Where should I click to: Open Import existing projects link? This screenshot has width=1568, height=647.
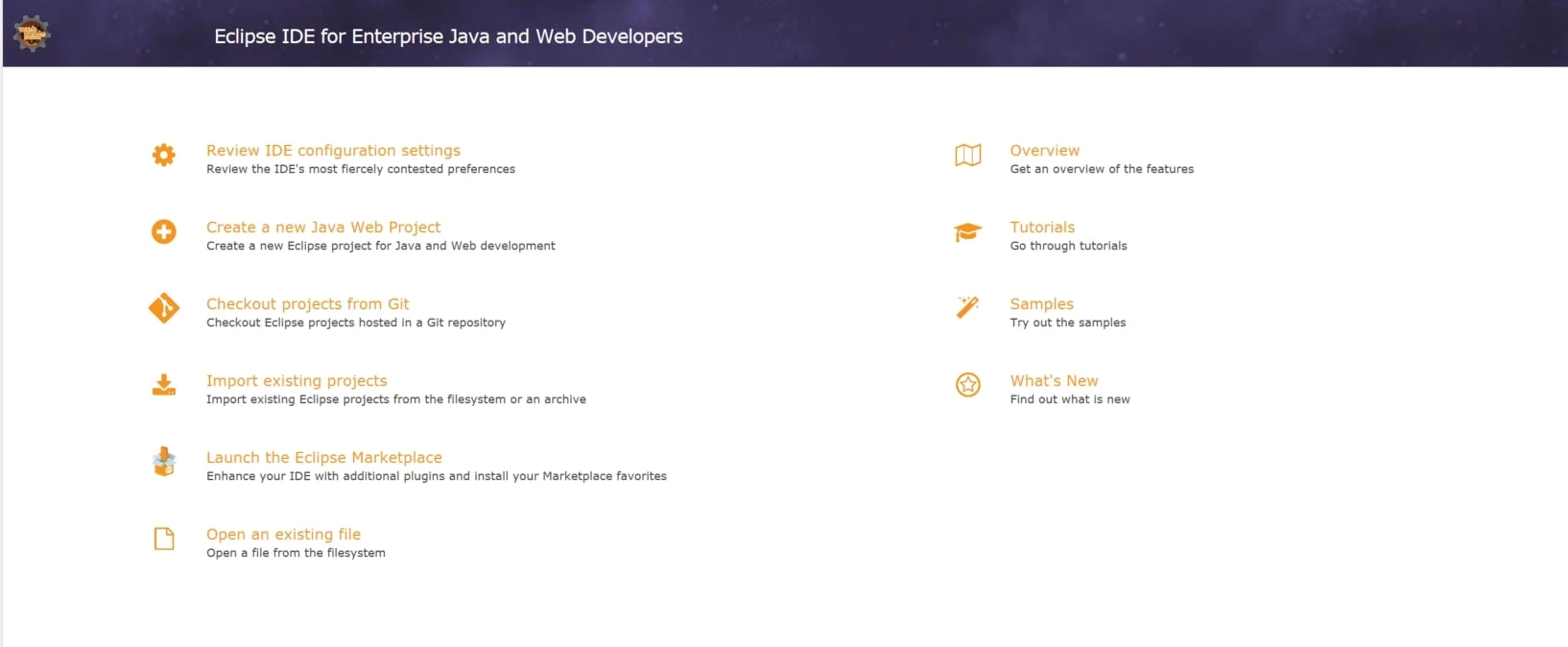click(297, 381)
